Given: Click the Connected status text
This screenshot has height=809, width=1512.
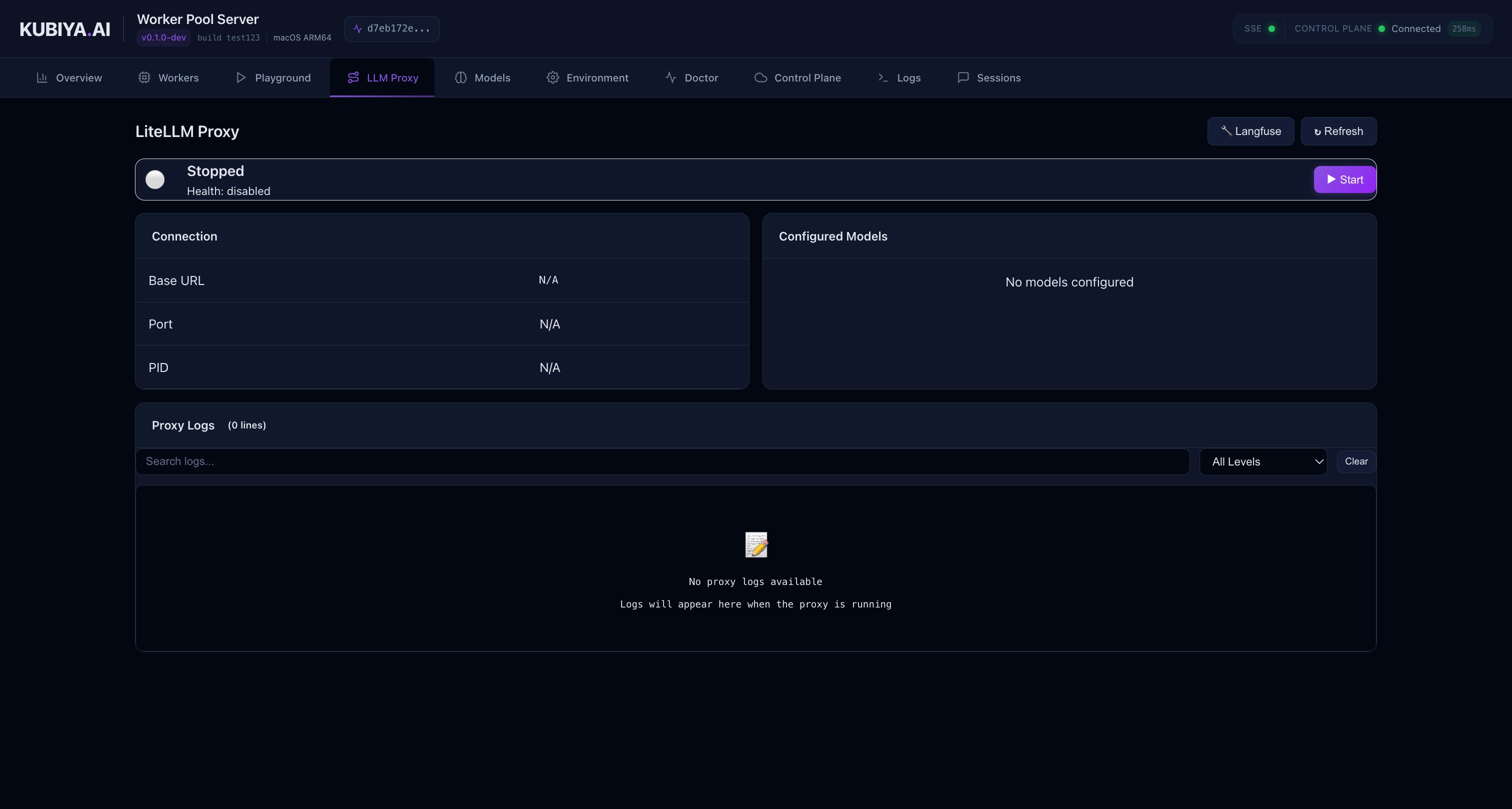Looking at the screenshot, I should pos(1415,29).
